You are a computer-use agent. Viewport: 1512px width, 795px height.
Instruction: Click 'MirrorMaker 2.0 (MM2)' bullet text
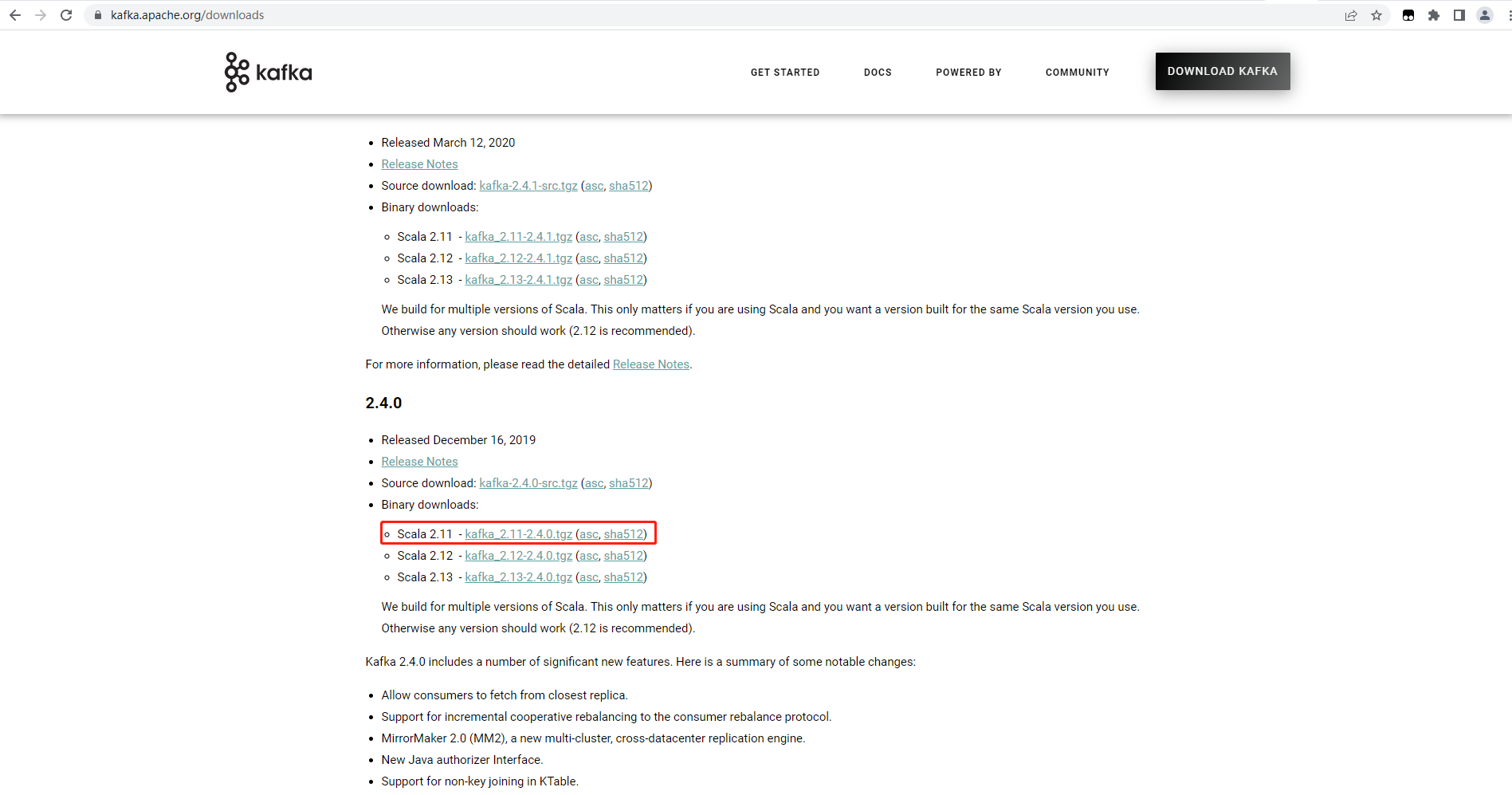pyautogui.click(x=593, y=738)
